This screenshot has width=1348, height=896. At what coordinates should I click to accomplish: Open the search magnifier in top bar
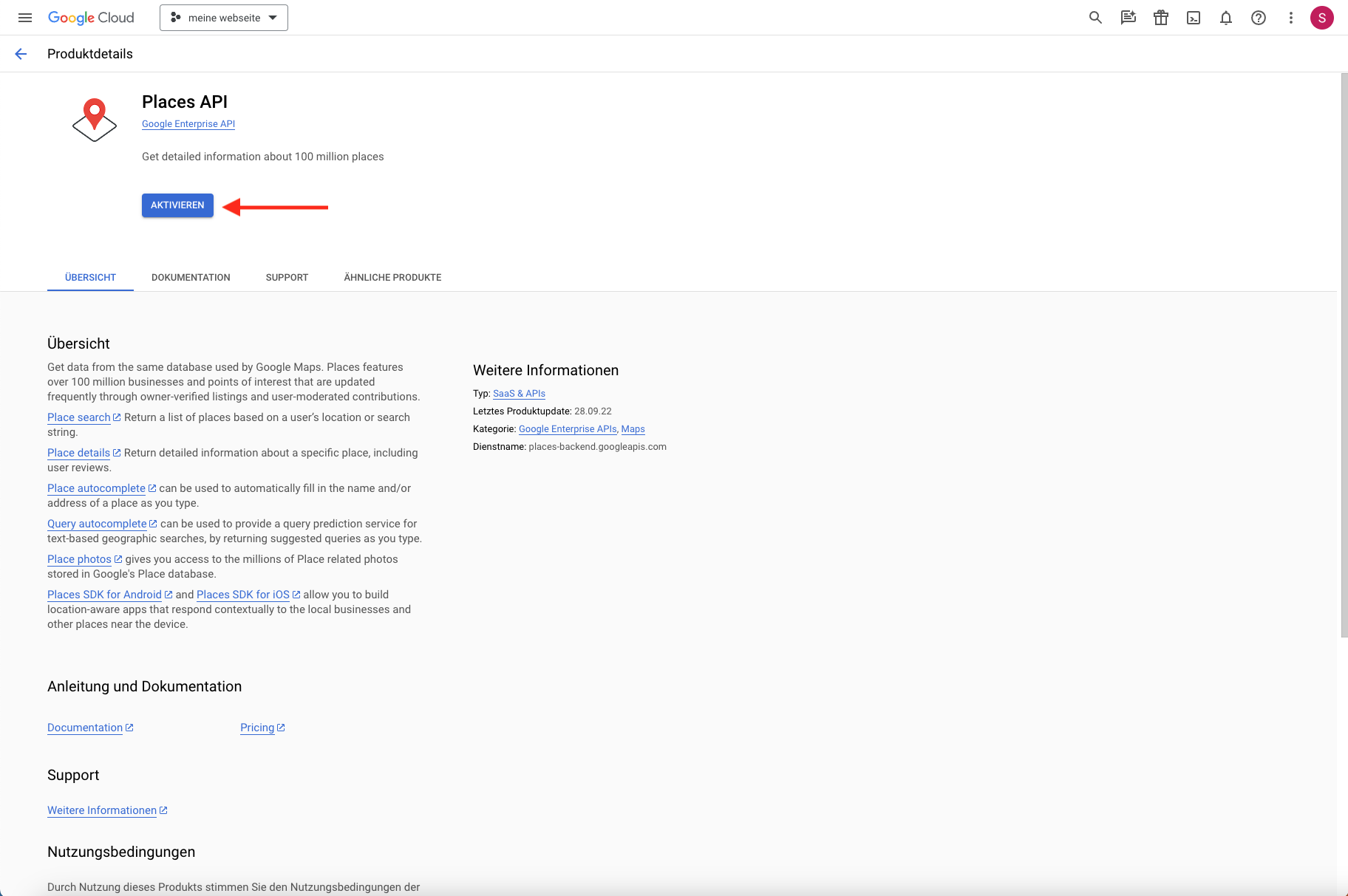[x=1095, y=18]
